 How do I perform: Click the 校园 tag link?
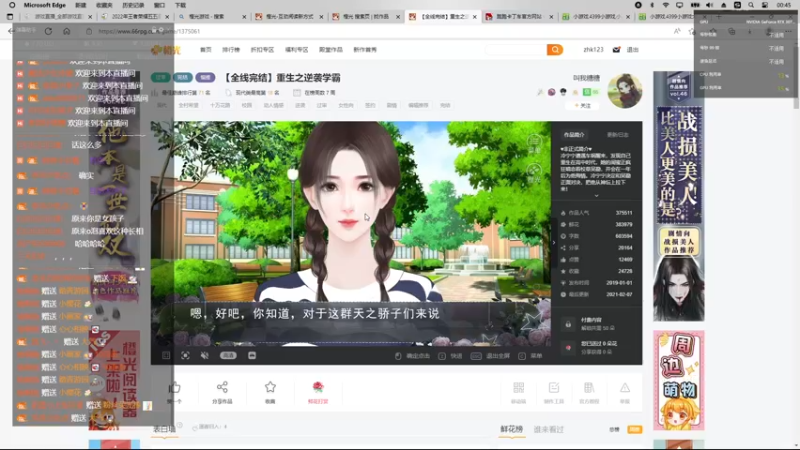[x=246, y=106]
